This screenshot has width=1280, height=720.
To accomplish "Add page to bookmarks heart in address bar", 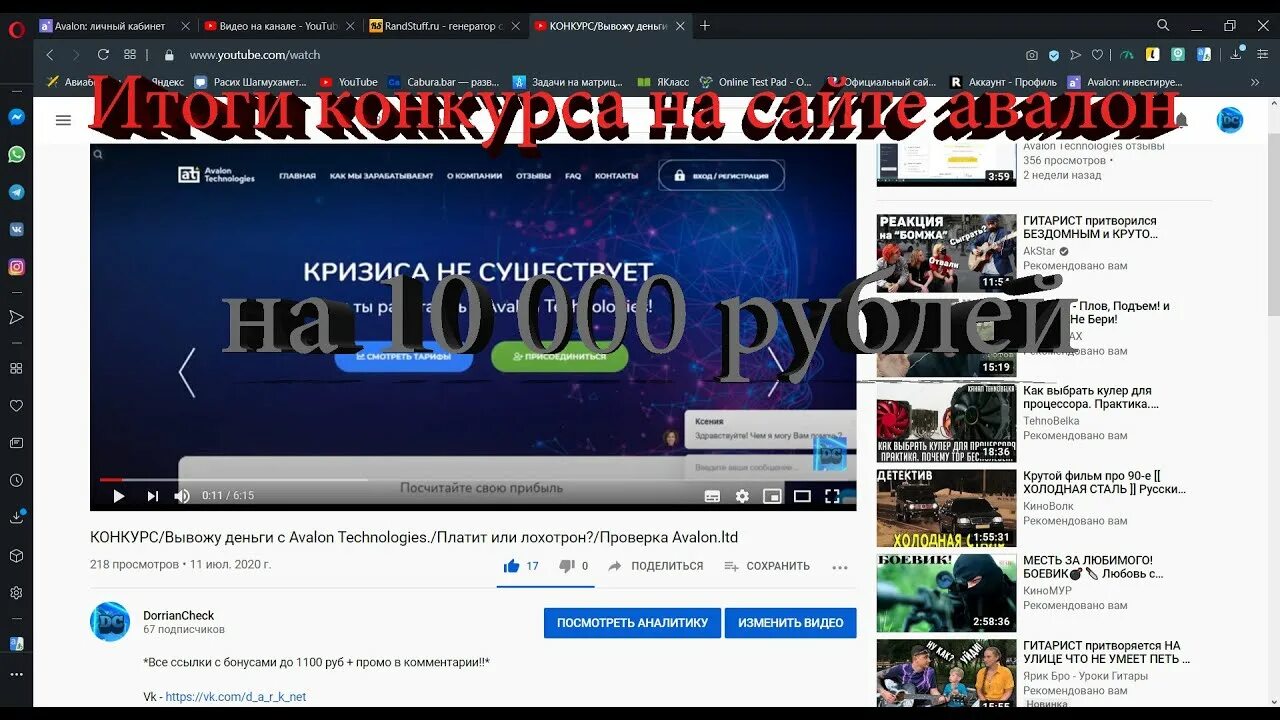I will tap(1097, 55).
